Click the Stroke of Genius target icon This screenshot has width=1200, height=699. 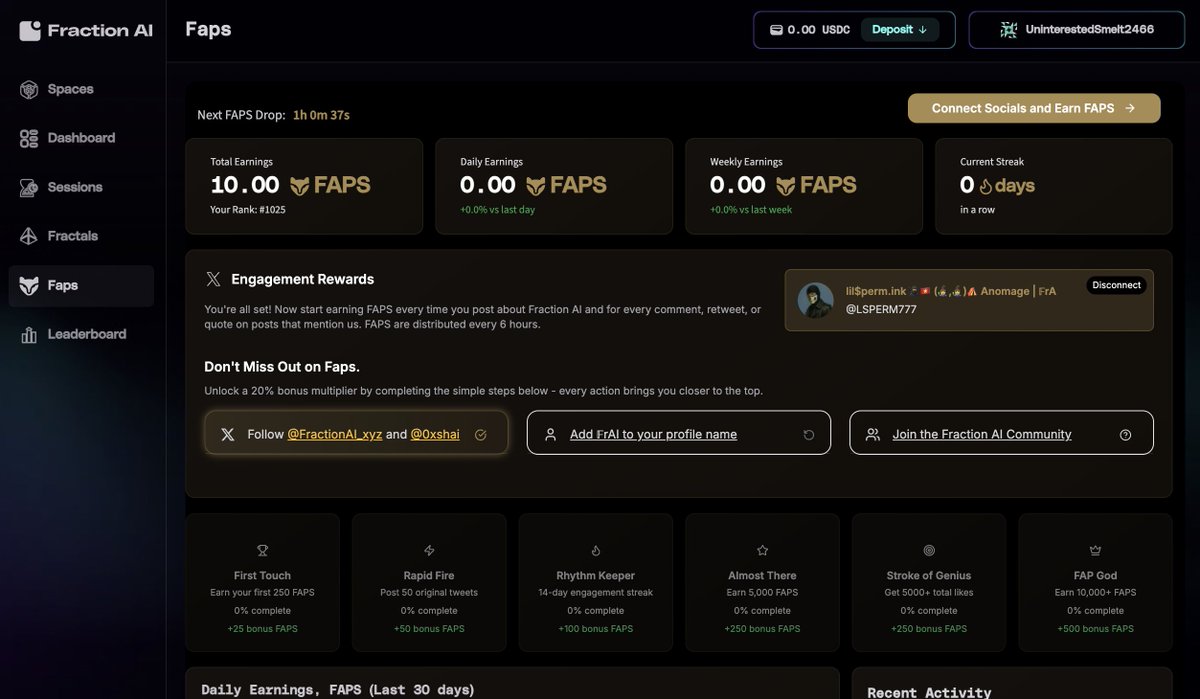929,550
